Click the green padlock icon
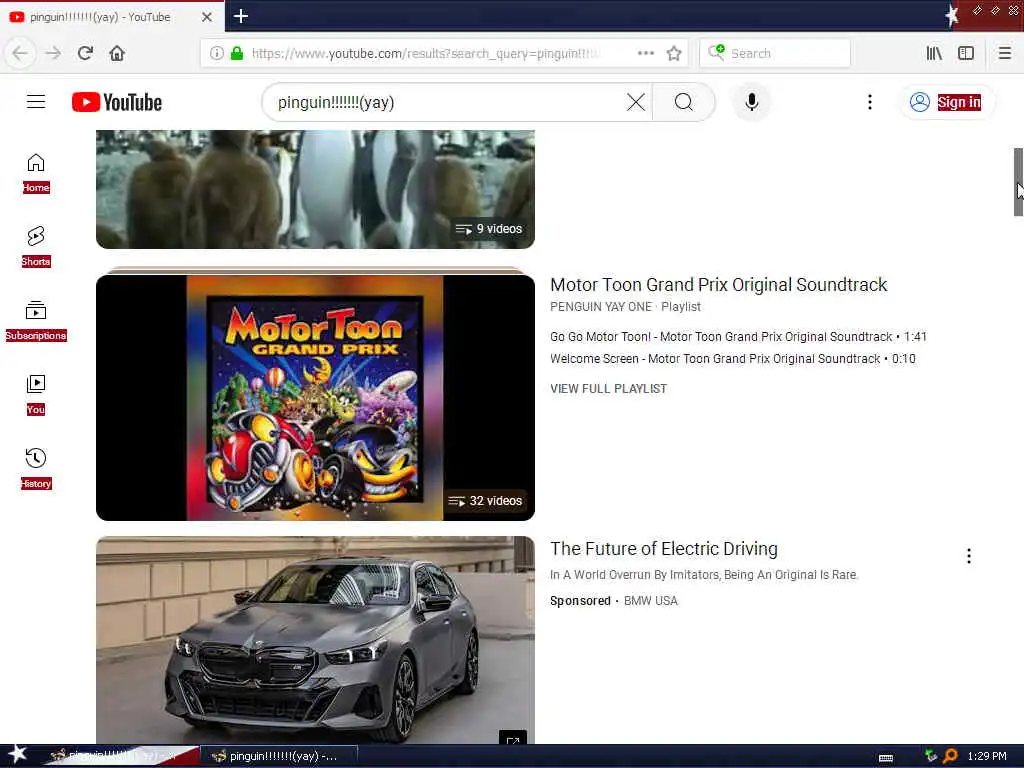The width and height of the screenshot is (1024, 768). (x=237, y=53)
